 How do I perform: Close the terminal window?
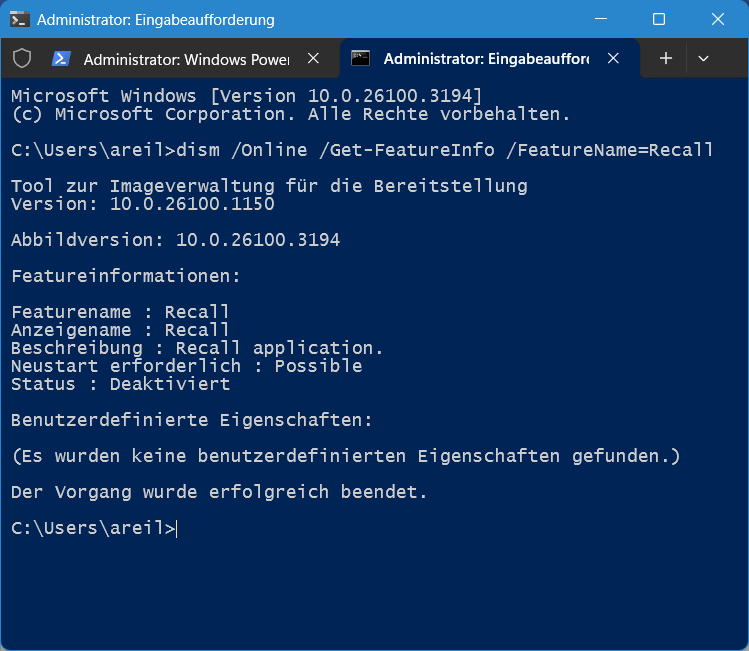[x=717, y=19]
